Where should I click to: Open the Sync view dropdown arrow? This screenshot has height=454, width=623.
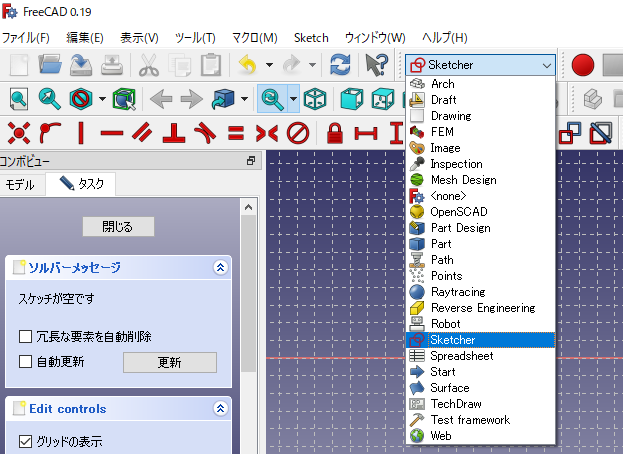293,99
